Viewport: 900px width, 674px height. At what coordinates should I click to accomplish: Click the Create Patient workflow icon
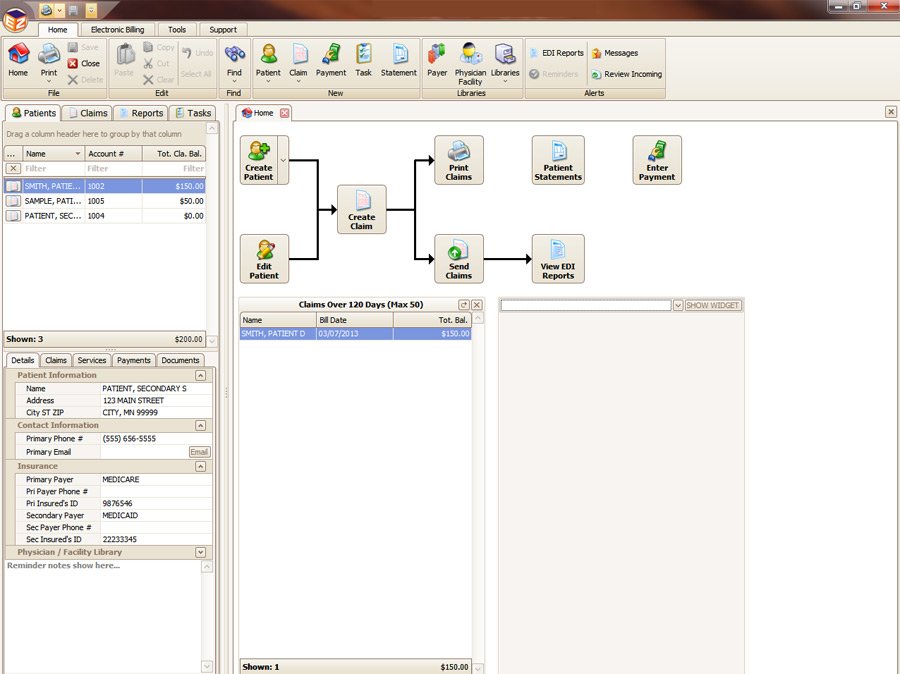coord(258,160)
